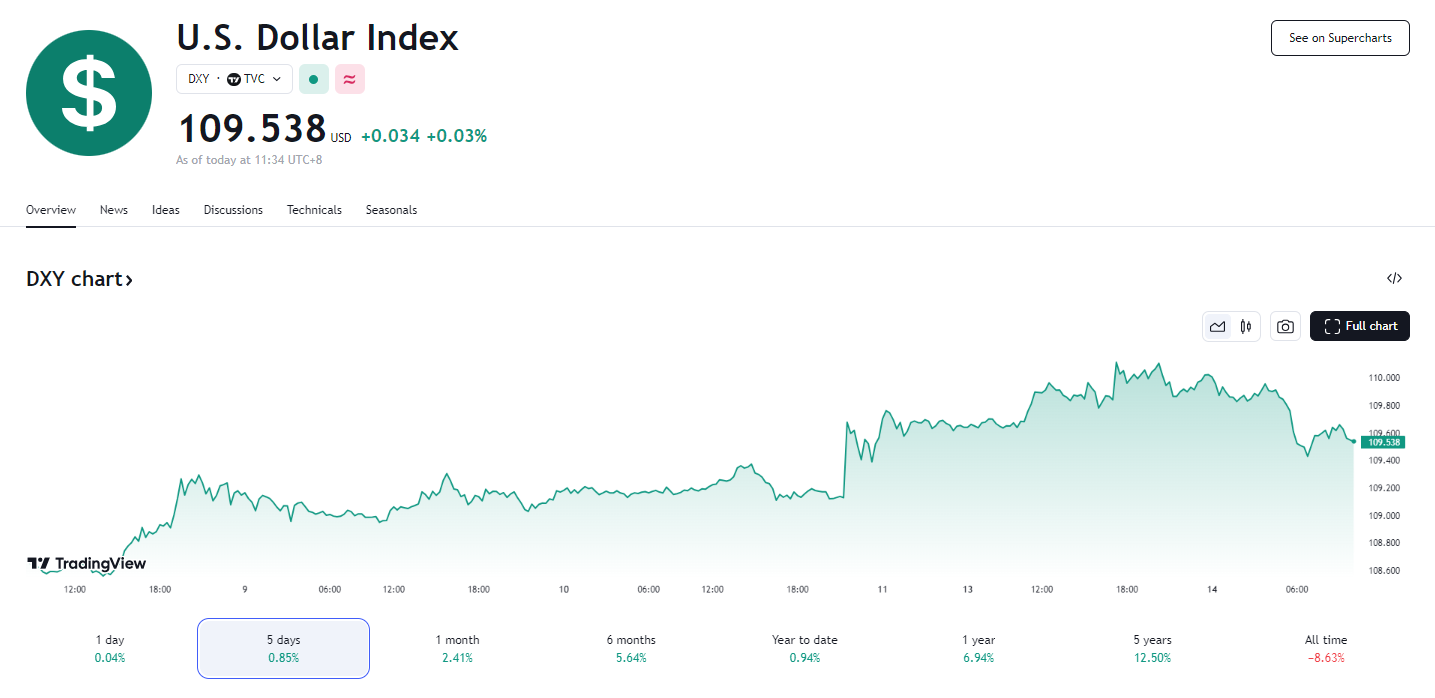Click the pink approximate-sign data icon

350,79
